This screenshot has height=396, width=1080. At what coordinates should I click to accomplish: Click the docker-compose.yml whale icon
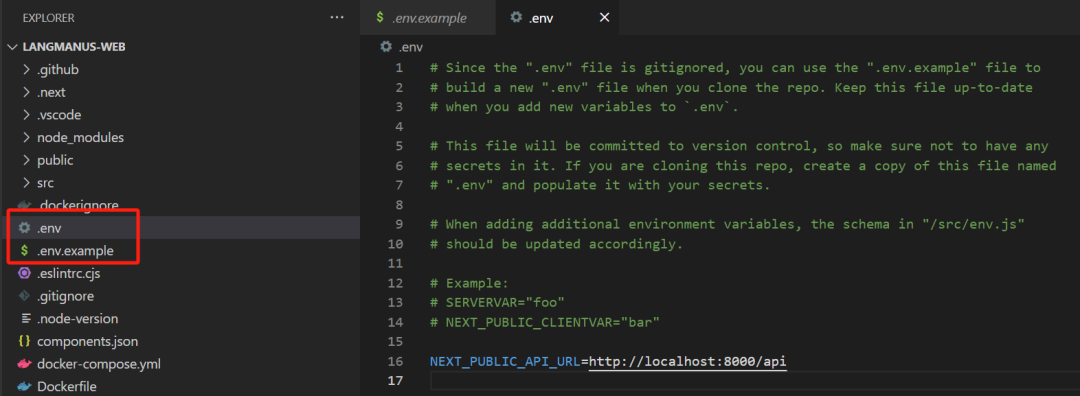pyautogui.click(x=25, y=364)
